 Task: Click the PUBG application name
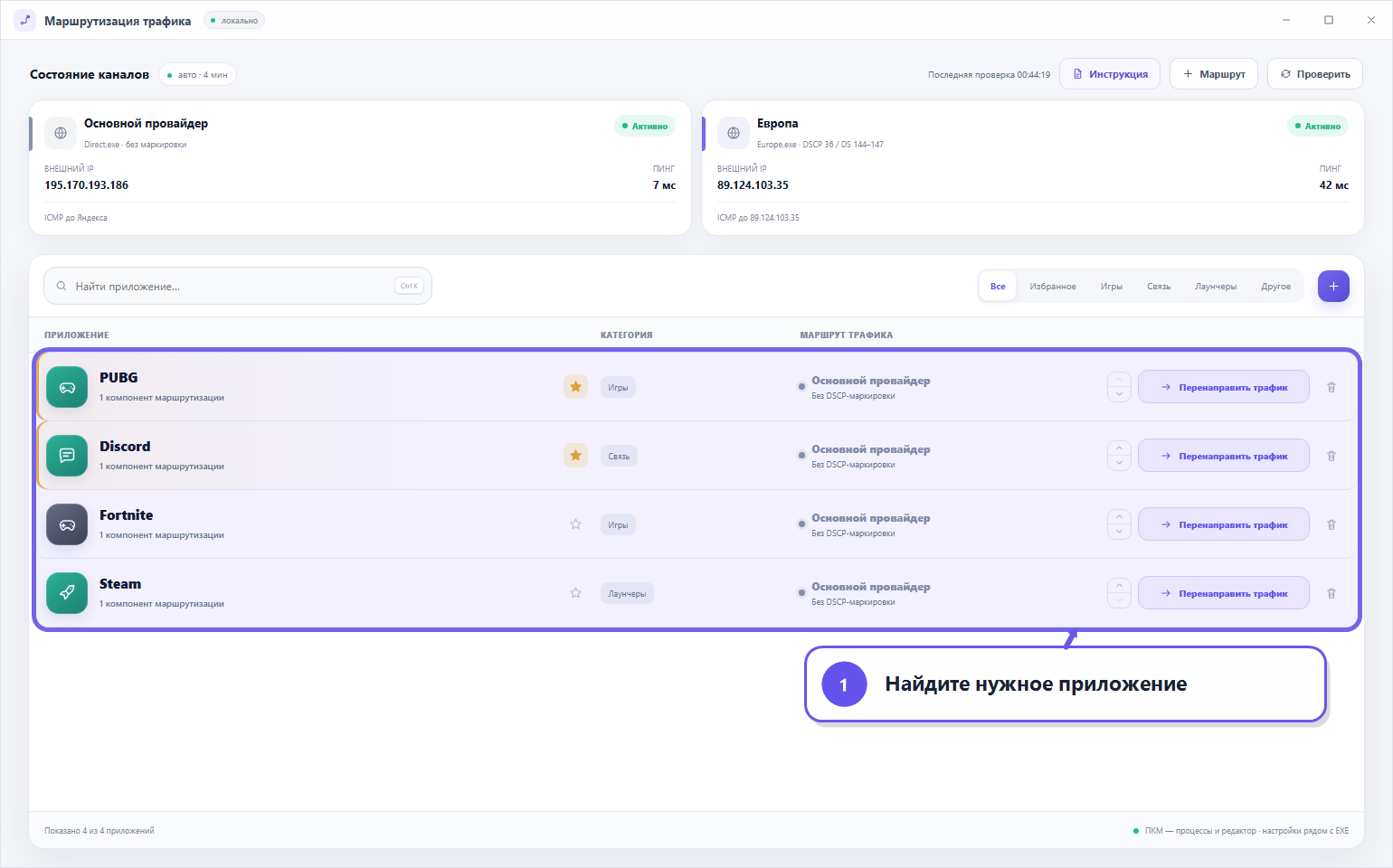118,378
